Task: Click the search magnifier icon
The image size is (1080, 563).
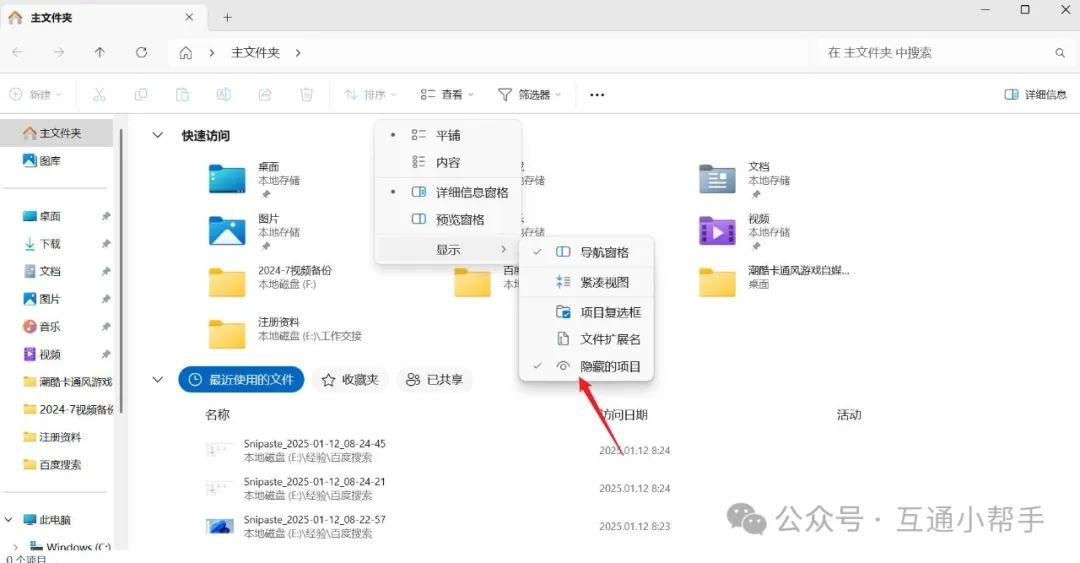Action: click(1059, 52)
